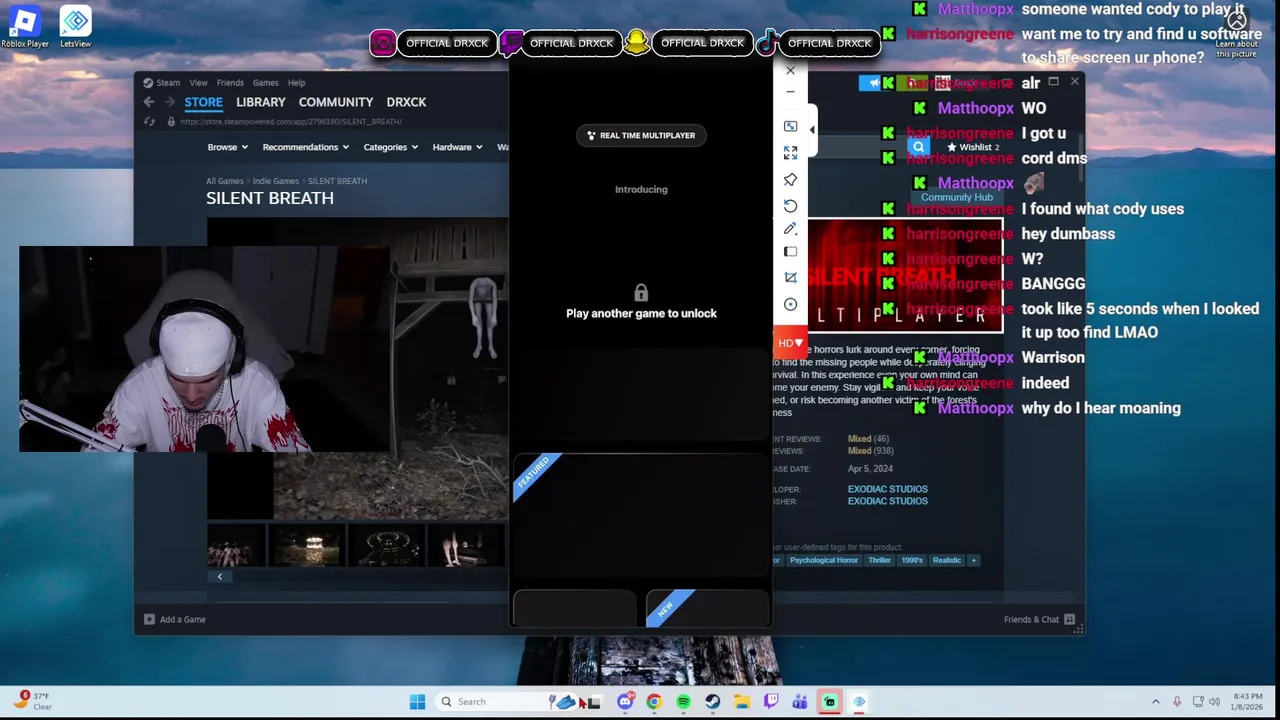The height and width of the screenshot is (720, 1280).
Task: Switch to the LIBRARY tab
Action: click(261, 102)
